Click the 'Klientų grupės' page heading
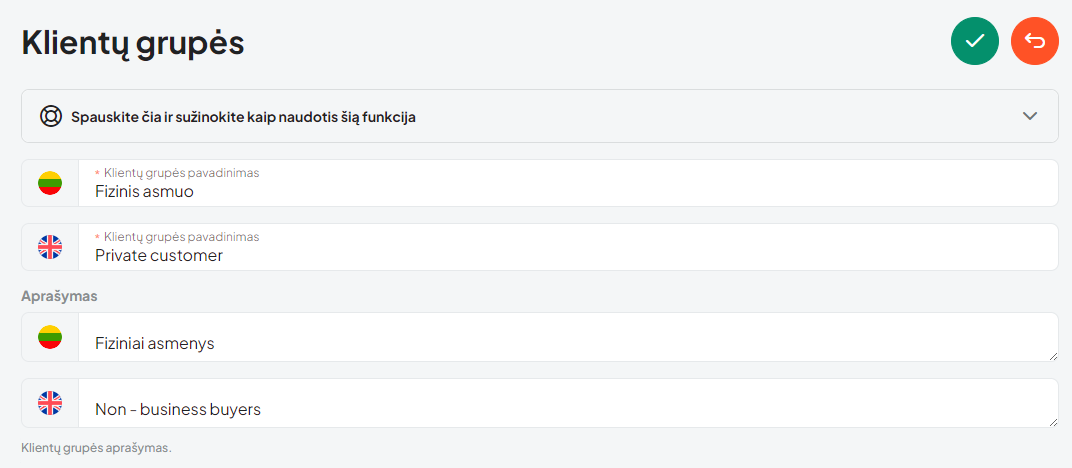 pyautogui.click(x=133, y=43)
